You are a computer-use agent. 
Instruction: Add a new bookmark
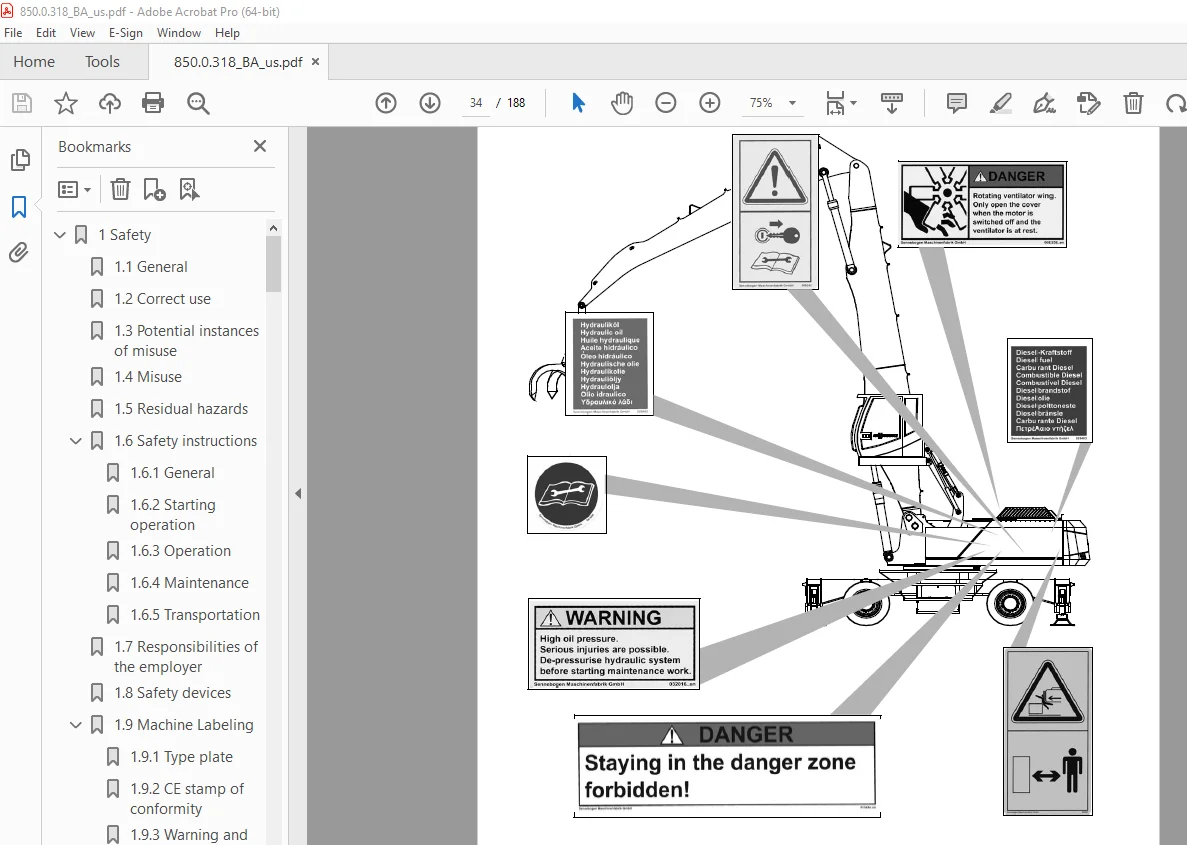(154, 189)
